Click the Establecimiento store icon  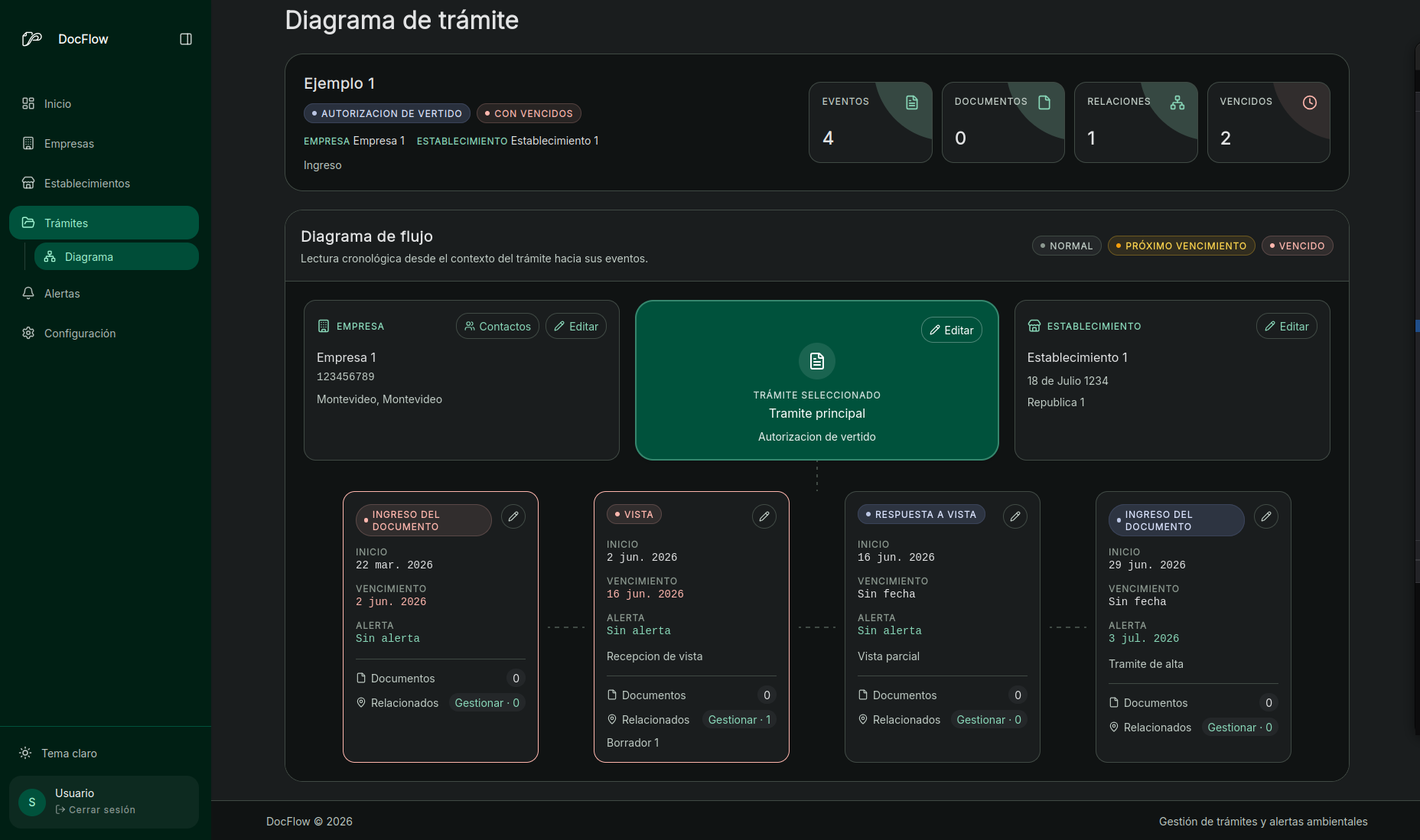pyautogui.click(x=1034, y=326)
